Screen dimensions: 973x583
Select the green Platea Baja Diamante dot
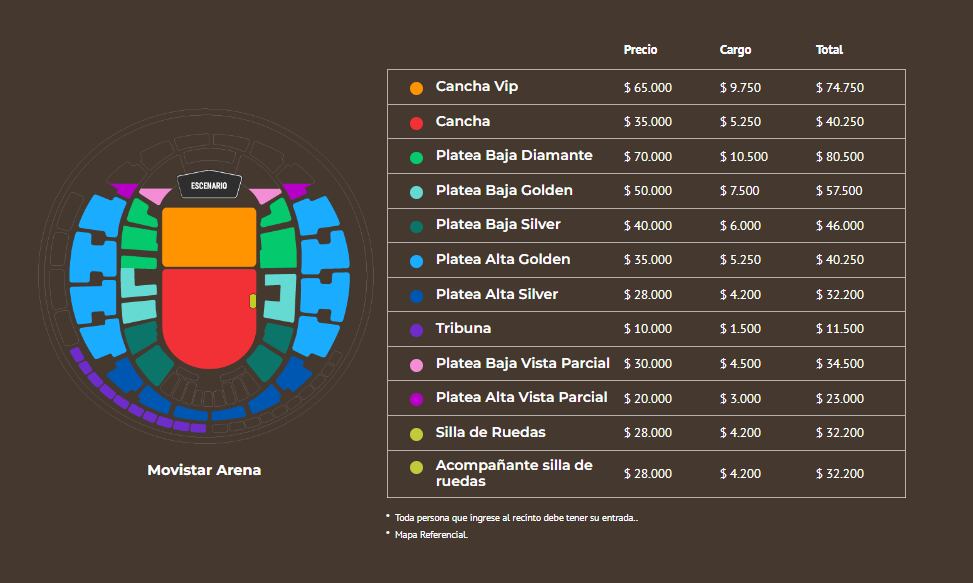(416, 157)
